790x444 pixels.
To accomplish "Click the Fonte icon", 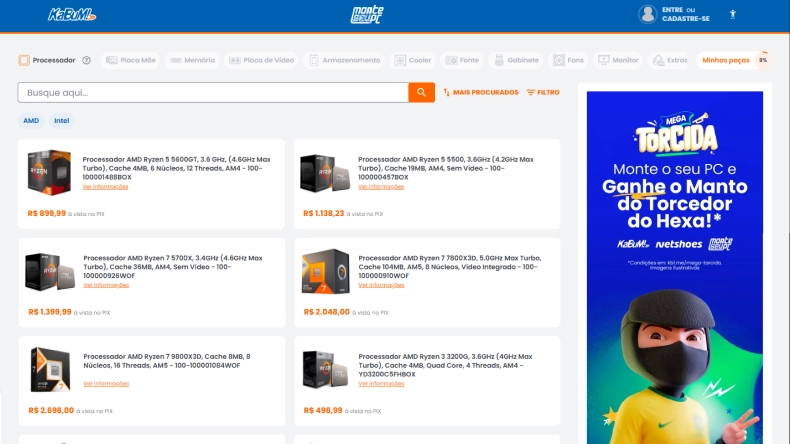I will coord(451,60).
